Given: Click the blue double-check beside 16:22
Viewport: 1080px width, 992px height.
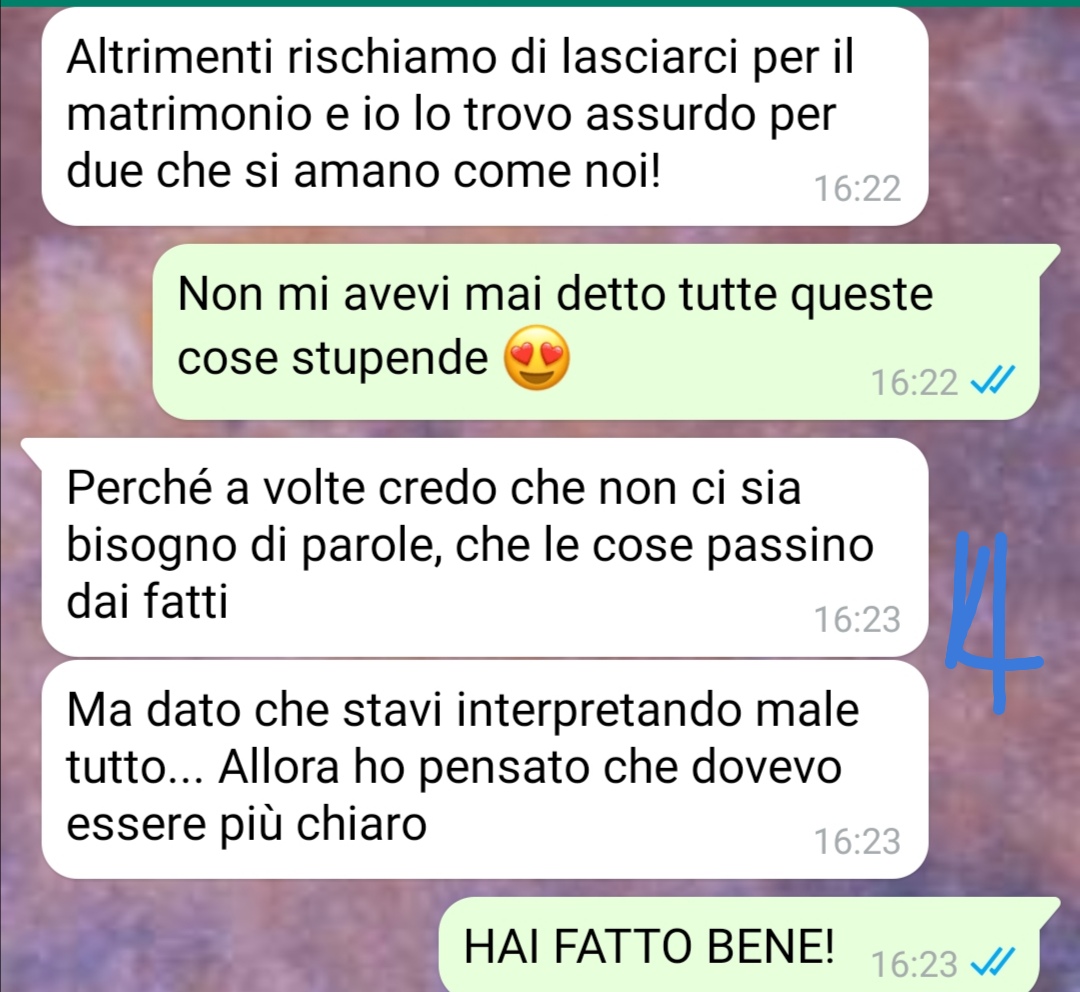Looking at the screenshot, I should pyautogui.click(x=993, y=381).
